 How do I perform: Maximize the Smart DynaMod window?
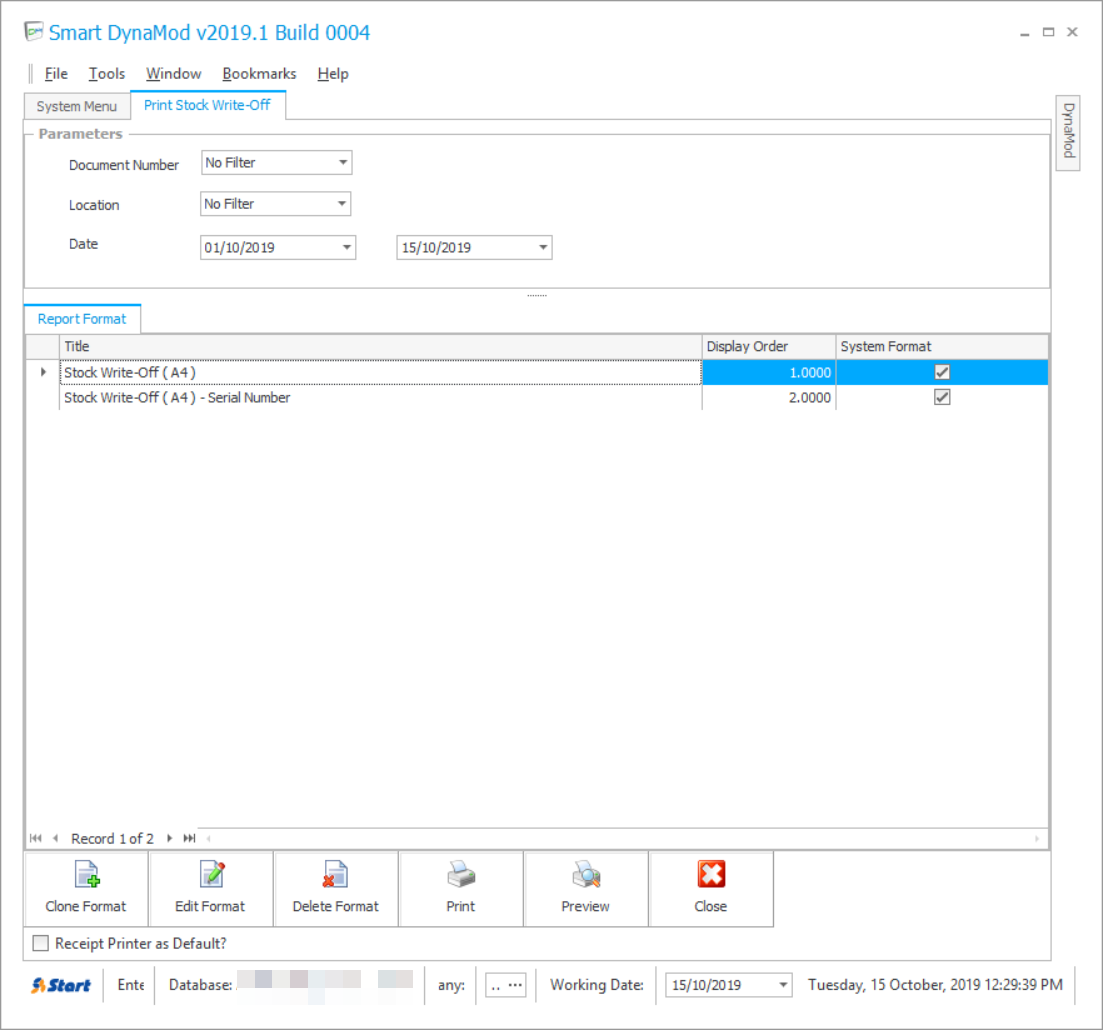pyautogui.click(x=1048, y=32)
